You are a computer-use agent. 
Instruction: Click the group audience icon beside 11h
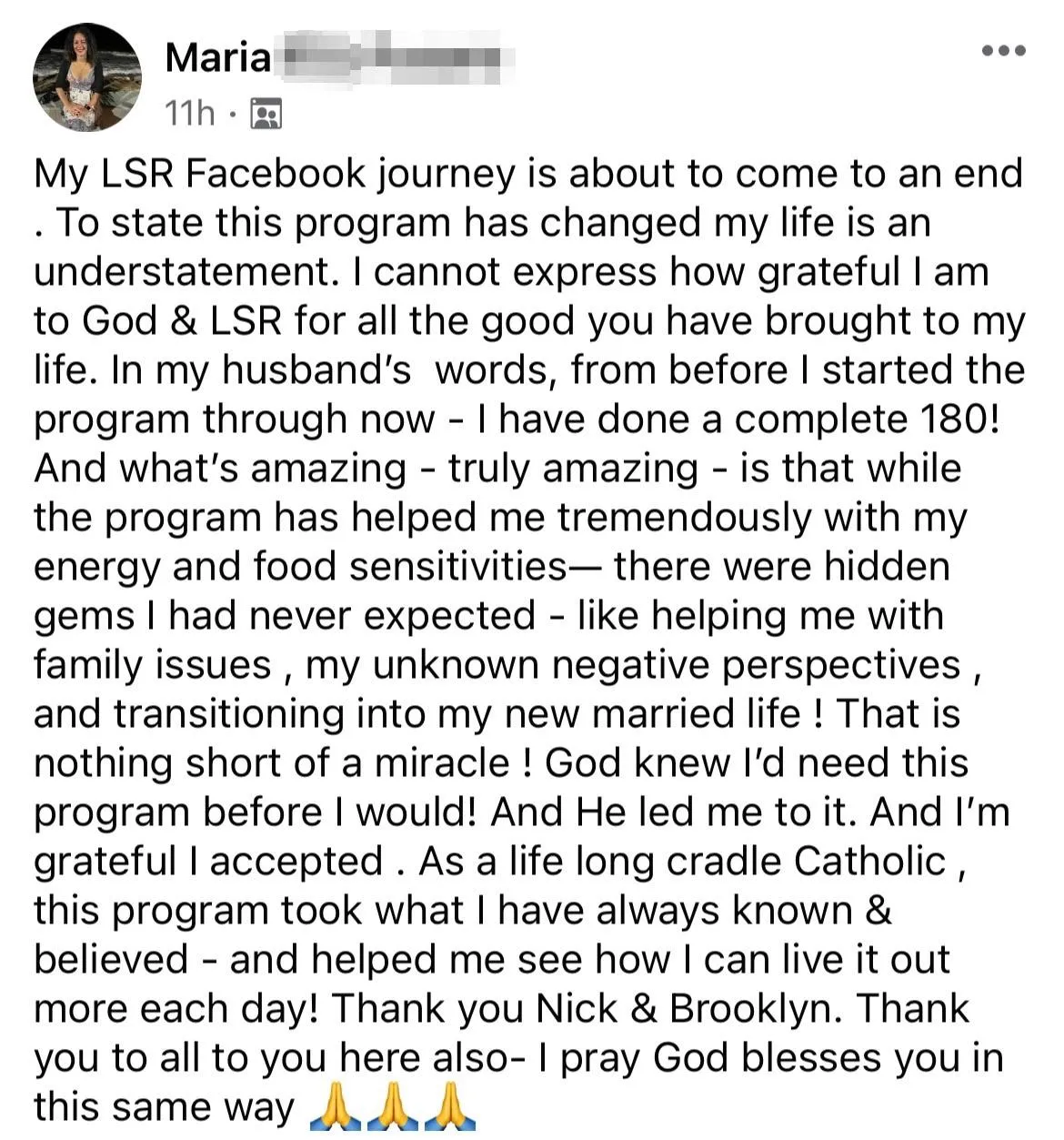tap(266, 114)
